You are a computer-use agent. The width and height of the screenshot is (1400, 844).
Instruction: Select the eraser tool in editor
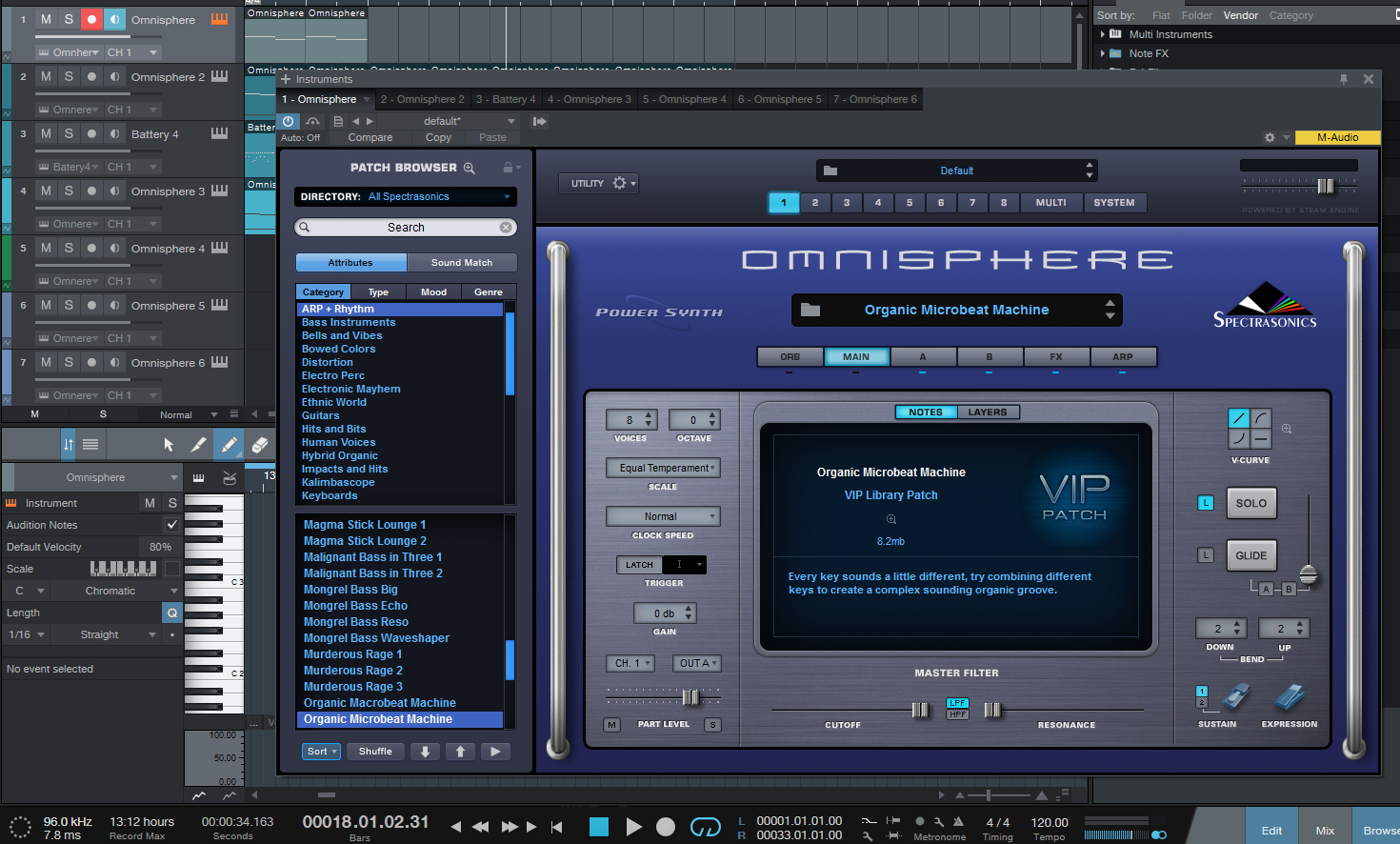259,444
